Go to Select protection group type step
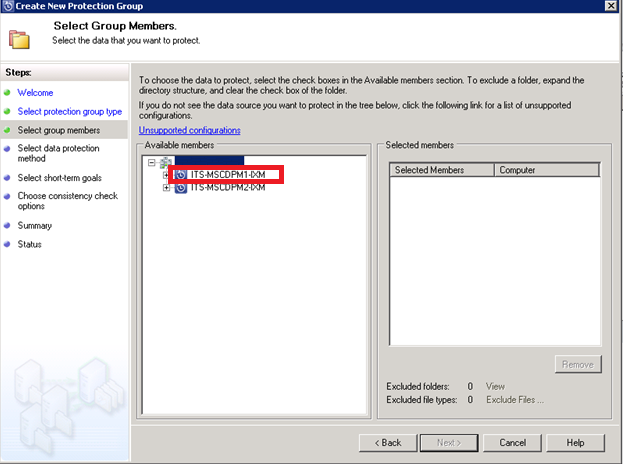 point(70,112)
